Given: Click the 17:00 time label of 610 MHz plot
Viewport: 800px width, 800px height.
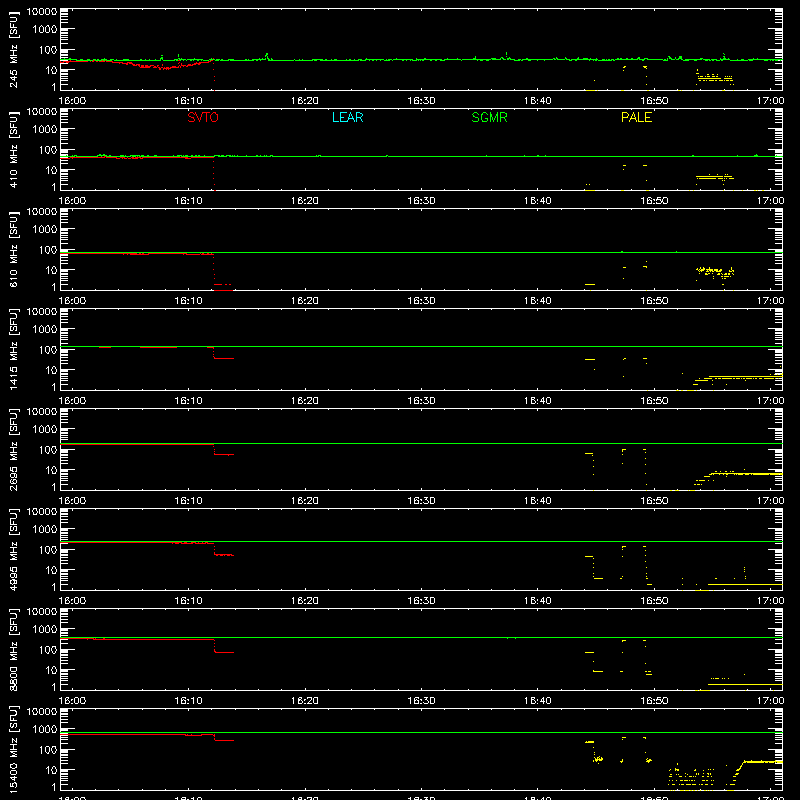Looking at the screenshot, I should pyautogui.click(x=770, y=301).
